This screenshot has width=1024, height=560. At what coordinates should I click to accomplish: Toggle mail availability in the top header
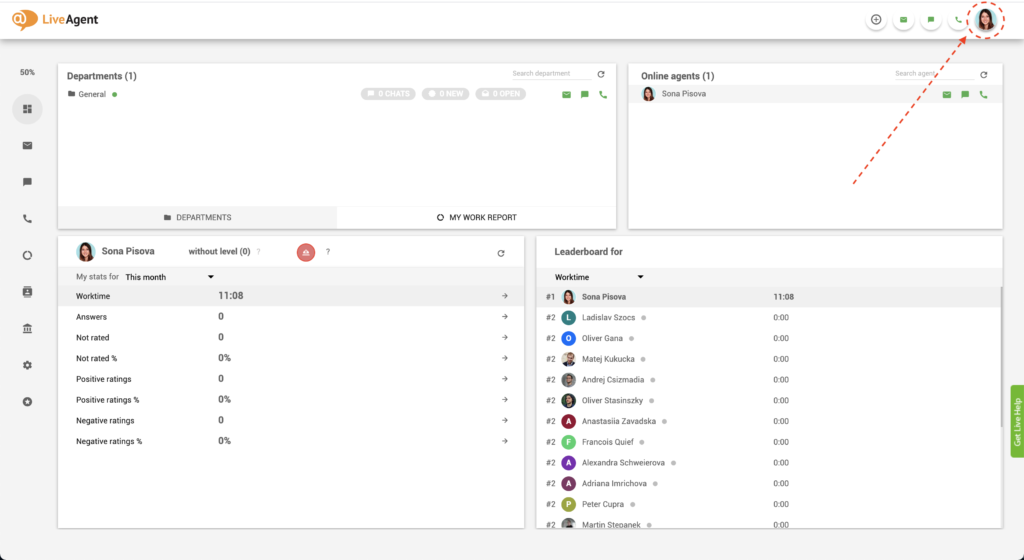tap(903, 19)
